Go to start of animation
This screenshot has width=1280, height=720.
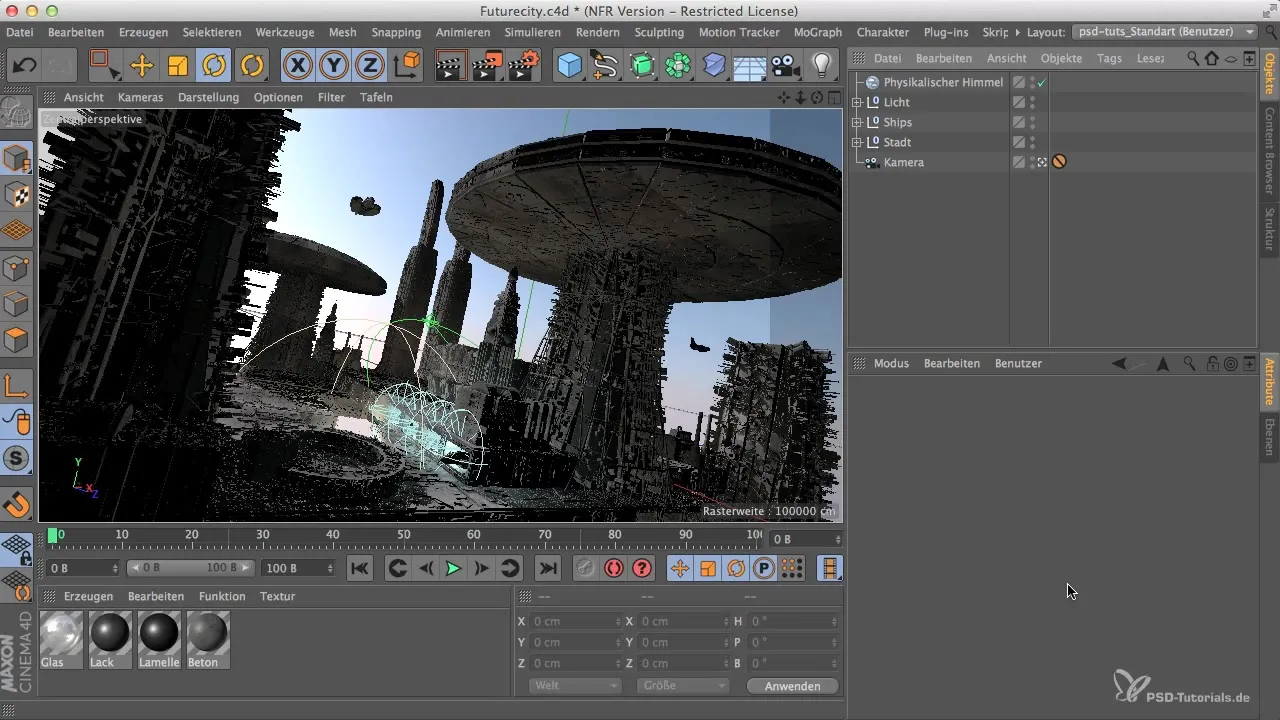[x=360, y=568]
